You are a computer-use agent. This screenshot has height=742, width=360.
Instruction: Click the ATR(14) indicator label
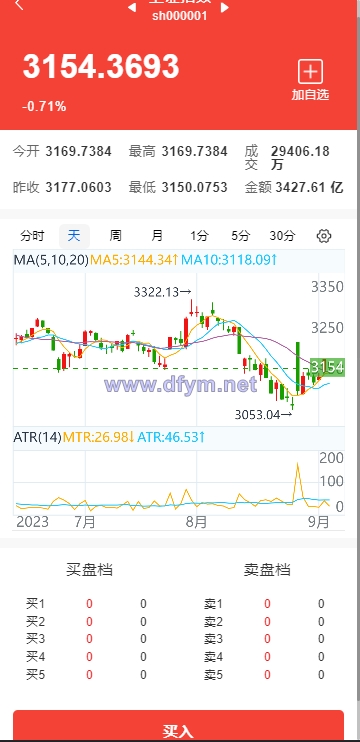(38, 437)
